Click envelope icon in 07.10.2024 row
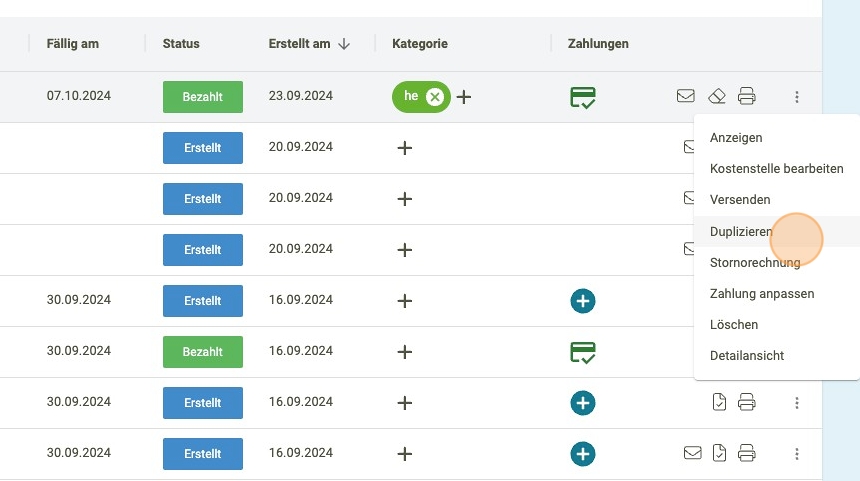 (686, 96)
